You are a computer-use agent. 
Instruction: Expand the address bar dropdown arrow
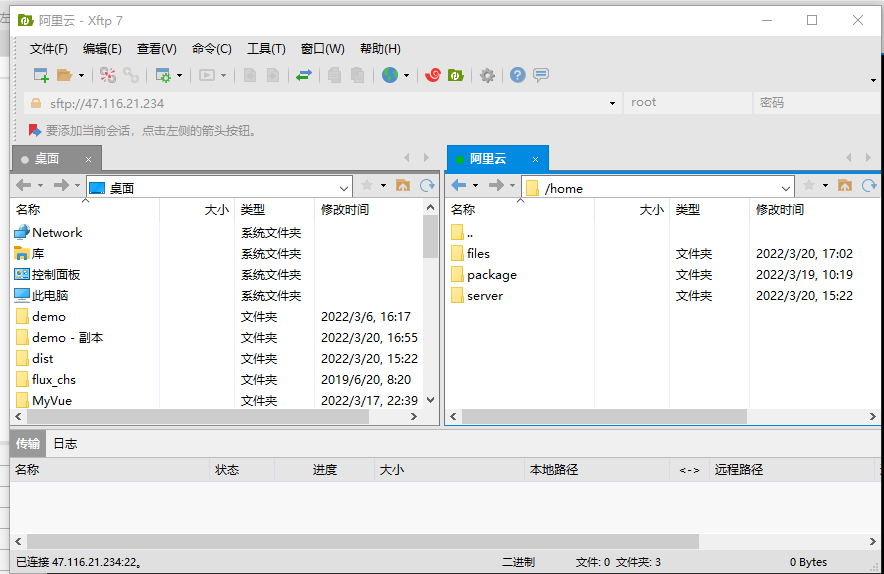tap(612, 104)
